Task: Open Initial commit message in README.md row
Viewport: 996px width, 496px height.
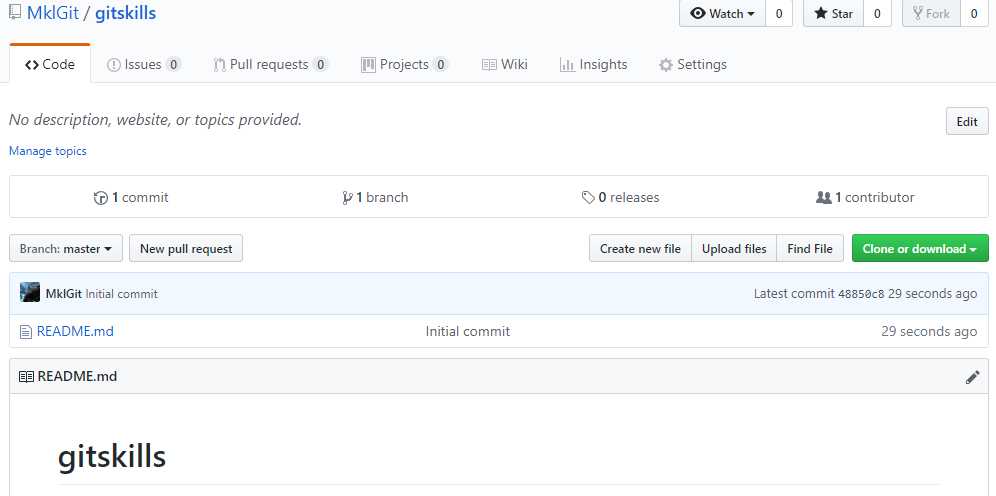Action: pyautogui.click(x=468, y=331)
